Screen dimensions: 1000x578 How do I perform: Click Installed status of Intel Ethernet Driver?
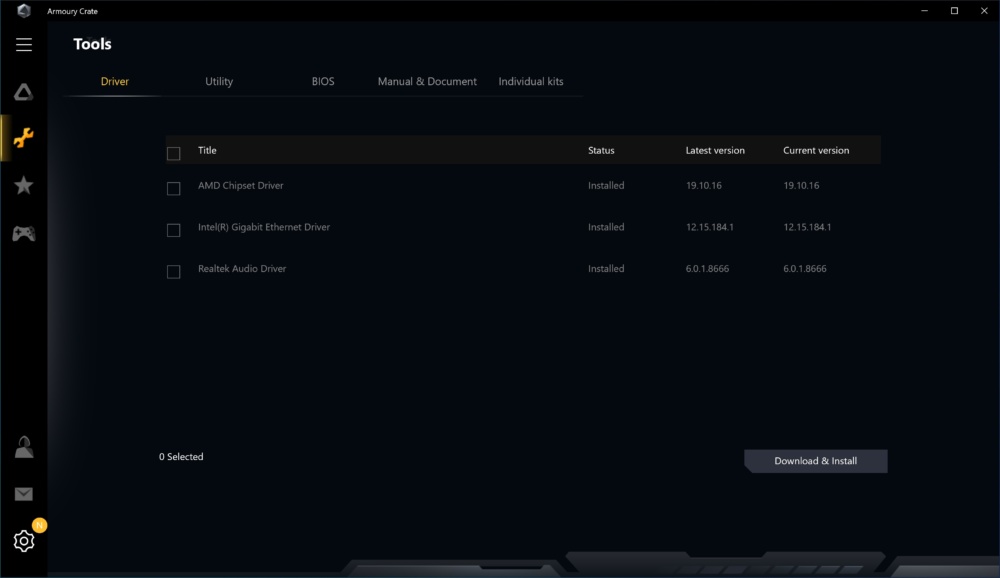(606, 227)
